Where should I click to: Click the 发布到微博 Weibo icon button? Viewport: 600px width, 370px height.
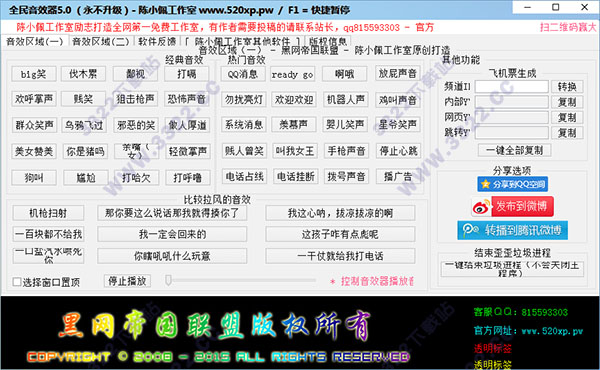(513, 207)
